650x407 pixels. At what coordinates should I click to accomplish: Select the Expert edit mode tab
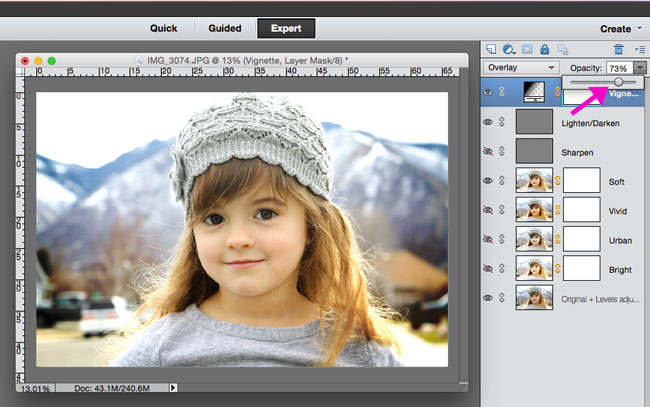(x=286, y=28)
